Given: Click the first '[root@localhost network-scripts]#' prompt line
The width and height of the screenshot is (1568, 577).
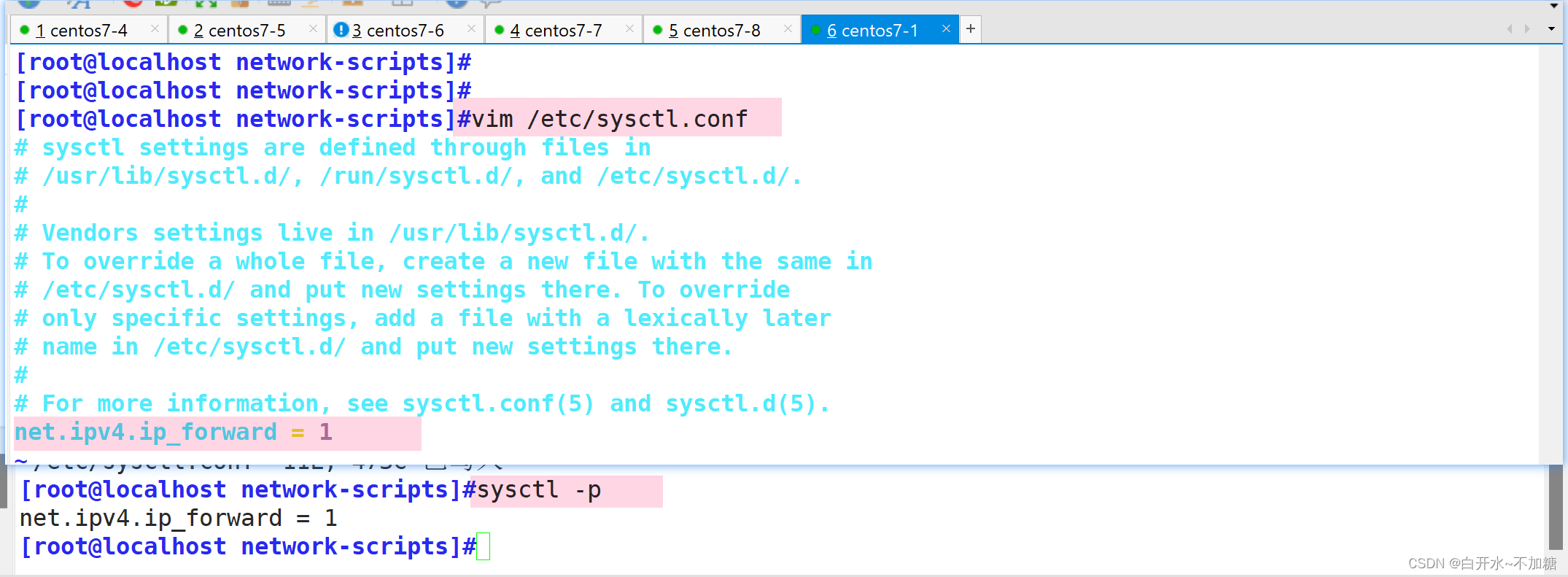Looking at the screenshot, I should pyautogui.click(x=244, y=62).
